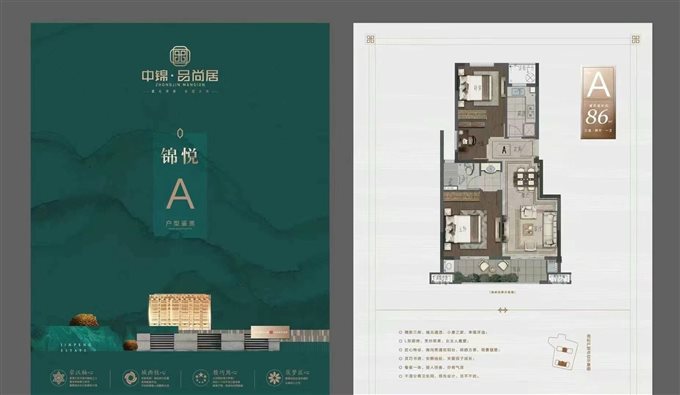Click the small oval ornament above 锦悦

pos(180,133)
